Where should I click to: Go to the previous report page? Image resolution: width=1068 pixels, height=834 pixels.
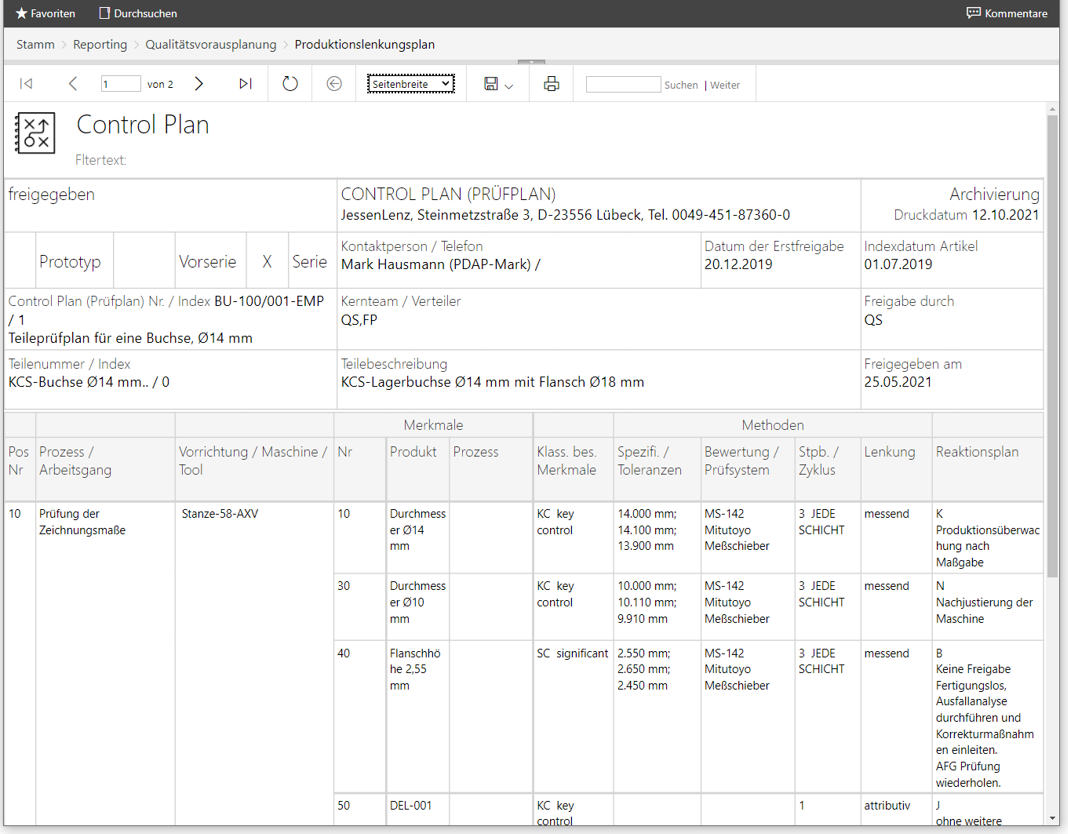click(x=72, y=84)
